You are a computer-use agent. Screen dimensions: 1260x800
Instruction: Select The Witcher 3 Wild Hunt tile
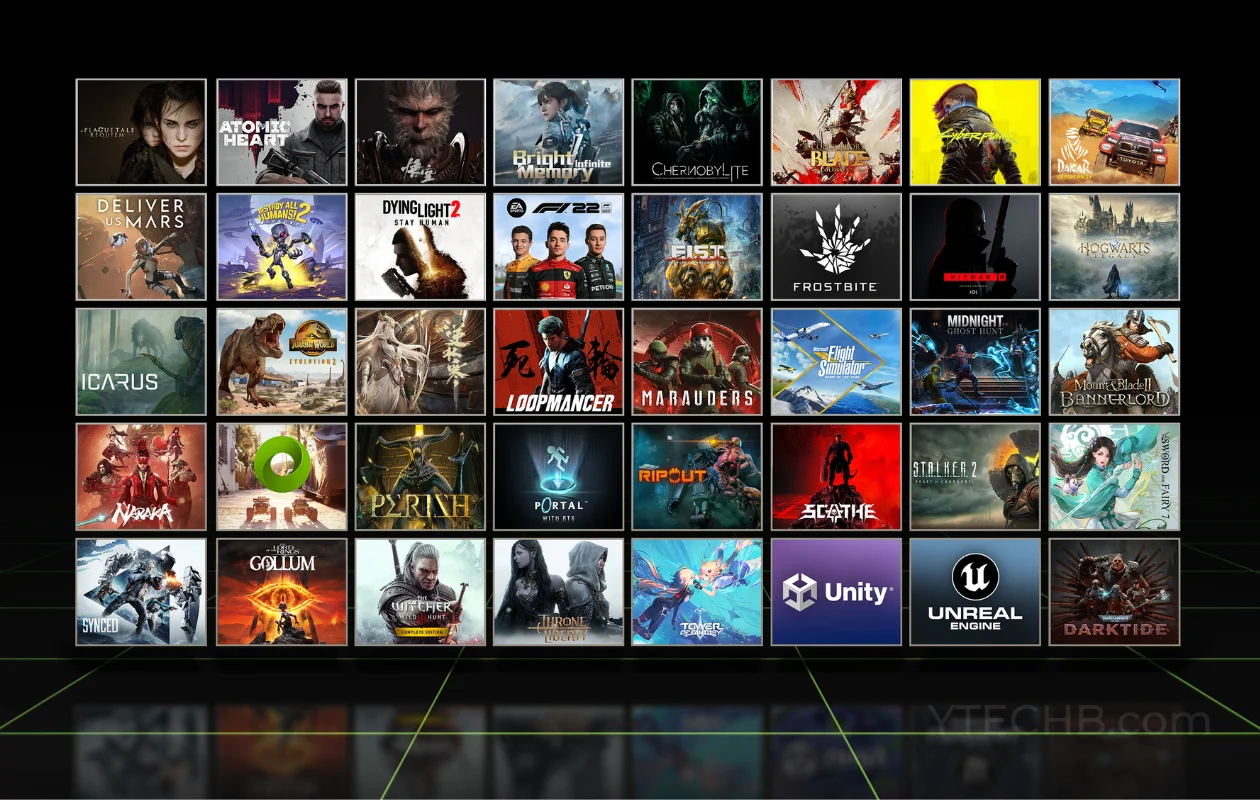(x=420, y=592)
